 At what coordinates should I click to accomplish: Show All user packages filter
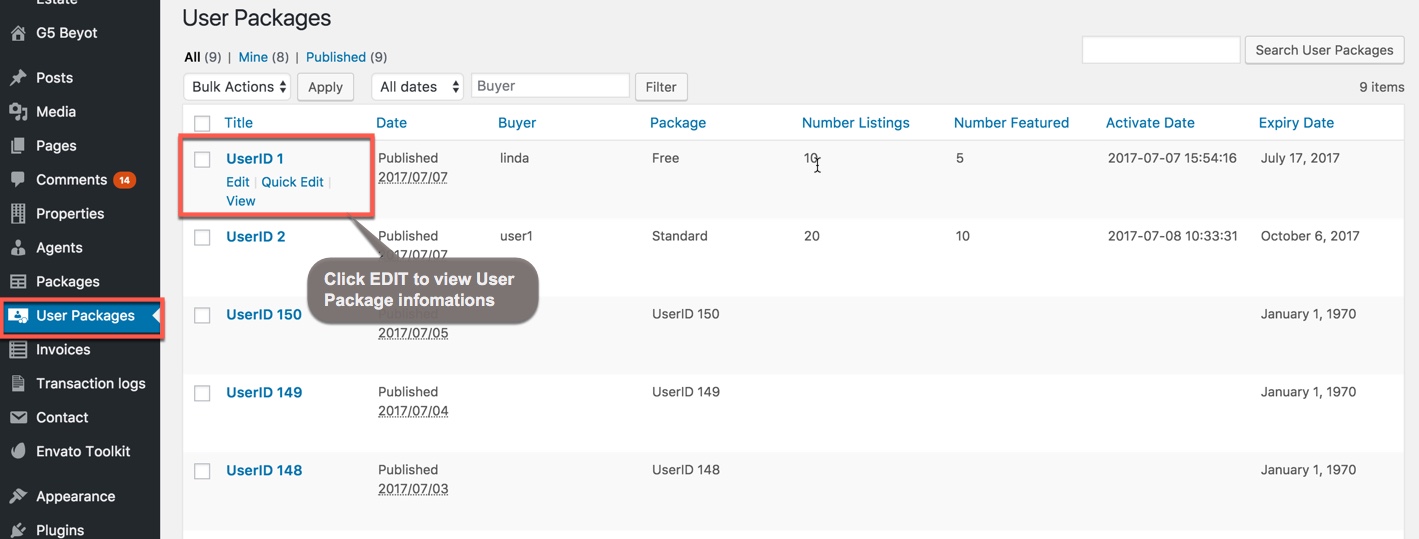pos(193,57)
